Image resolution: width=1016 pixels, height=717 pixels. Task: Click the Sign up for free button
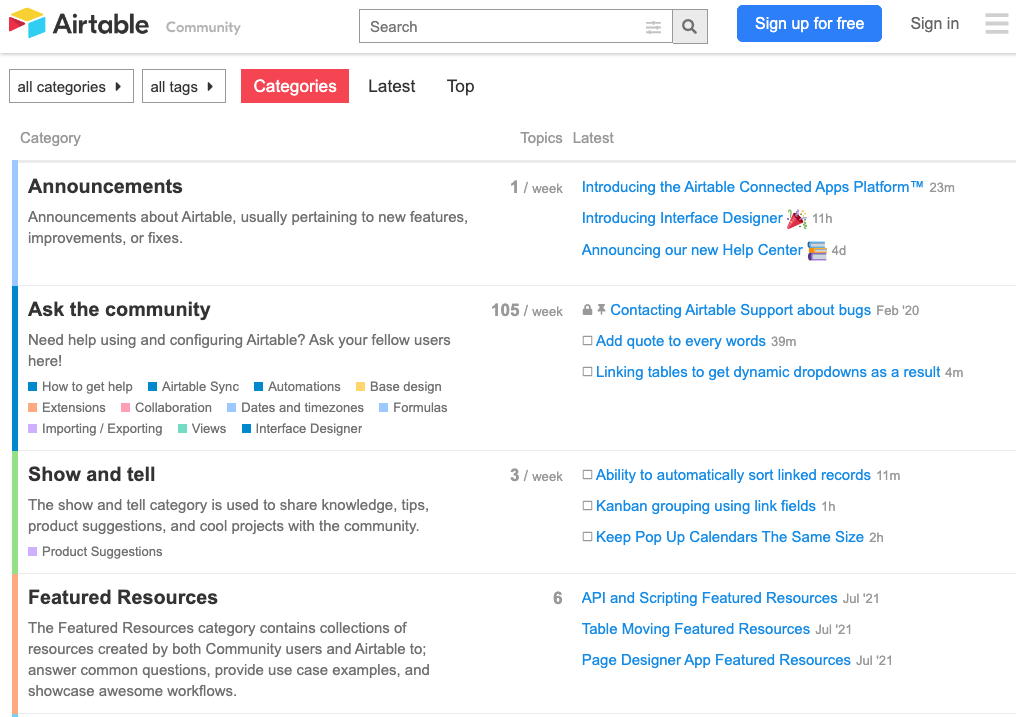tap(809, 23)
